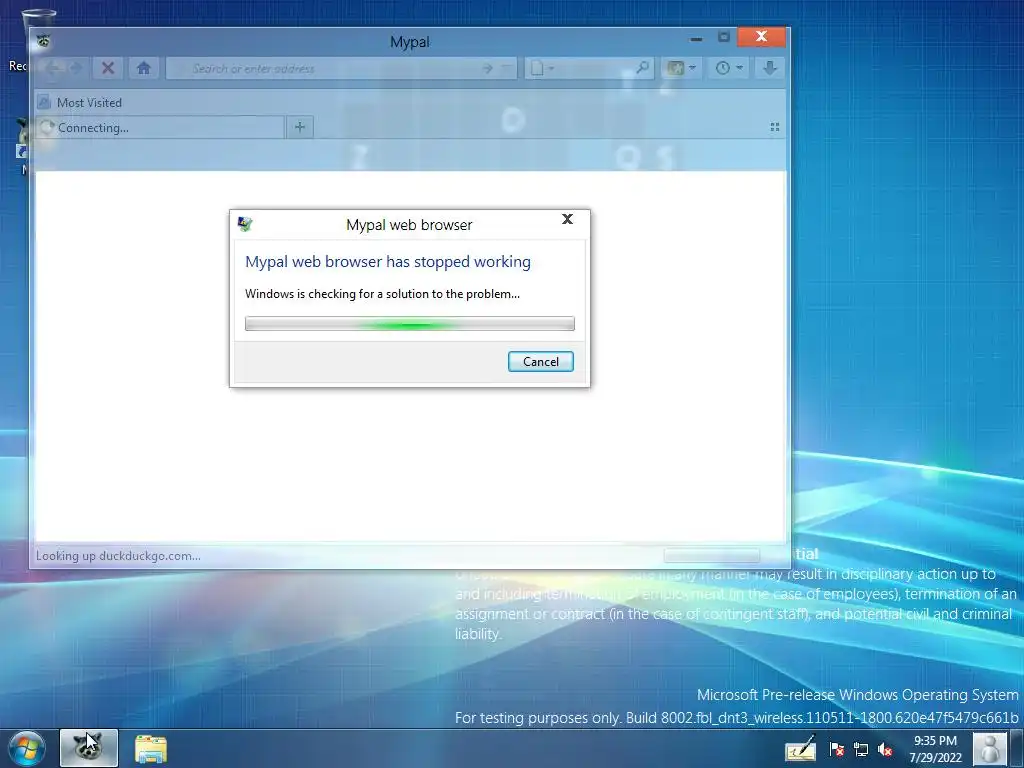
Task: Click Show desktop strip at taskbar end
Action: coord(1016,748)
